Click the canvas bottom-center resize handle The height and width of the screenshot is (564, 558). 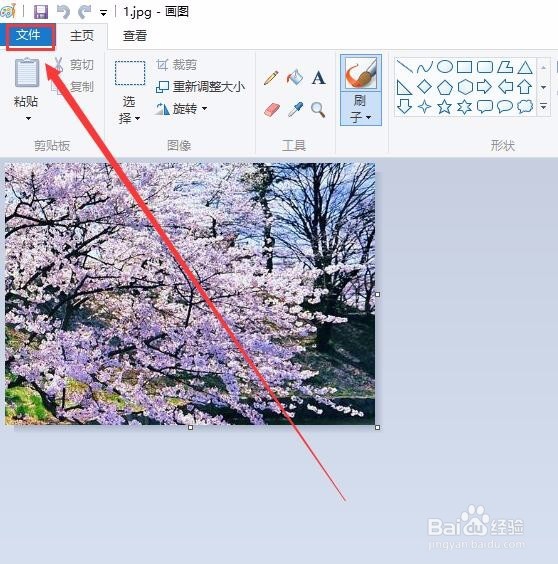(x=190, y=427)
